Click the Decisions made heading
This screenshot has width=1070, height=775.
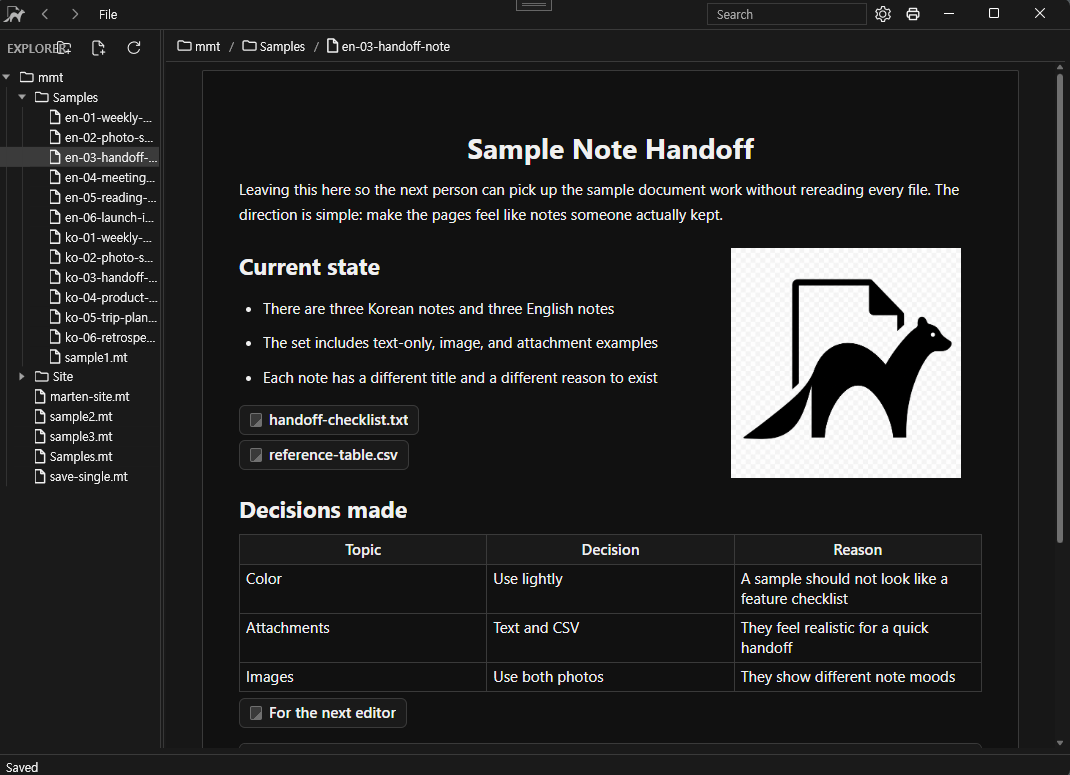pos(323,510)
